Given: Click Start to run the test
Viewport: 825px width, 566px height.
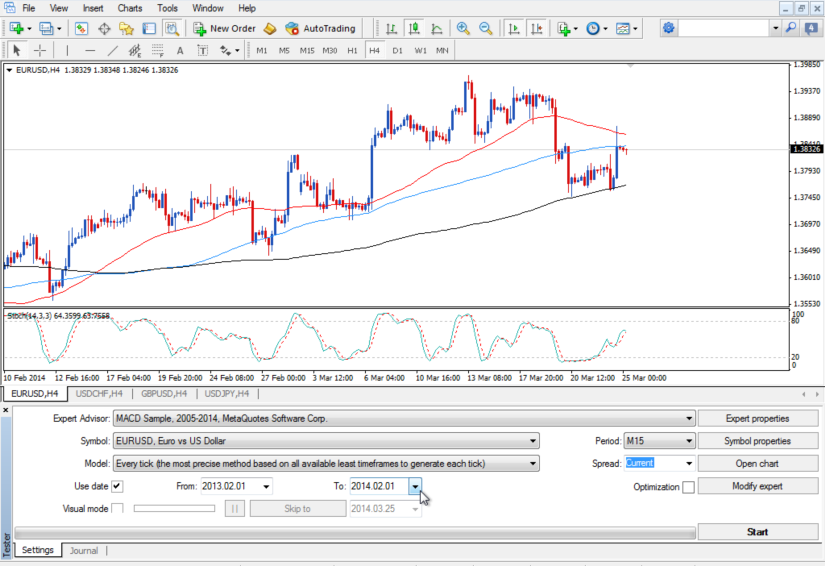Looking at the screenshot, I should (757, 532).
